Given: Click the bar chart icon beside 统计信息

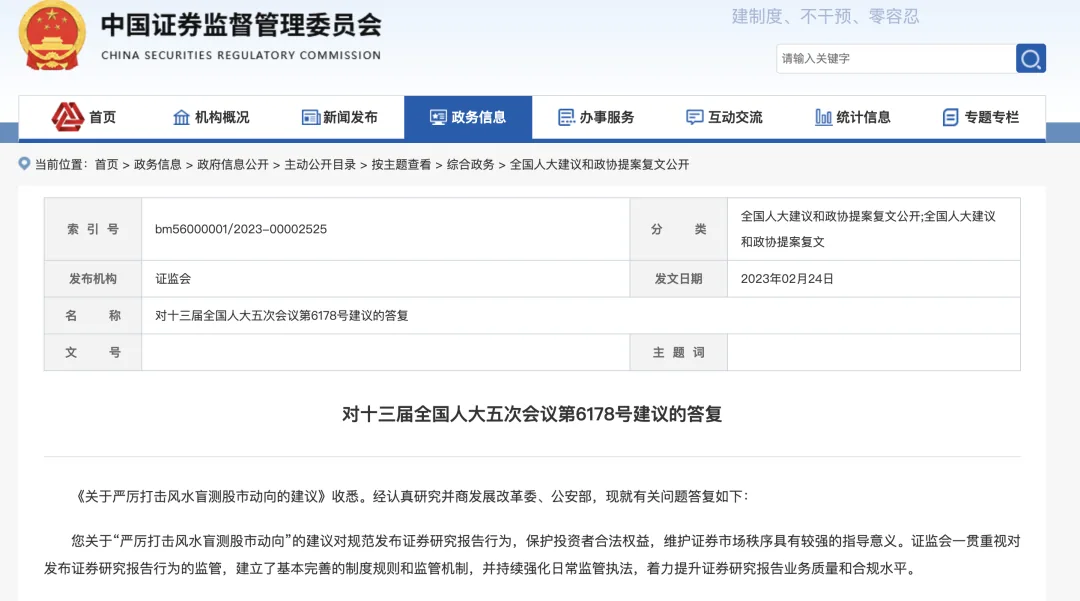Looking at the screenshot, I should [x=823, y=118].
